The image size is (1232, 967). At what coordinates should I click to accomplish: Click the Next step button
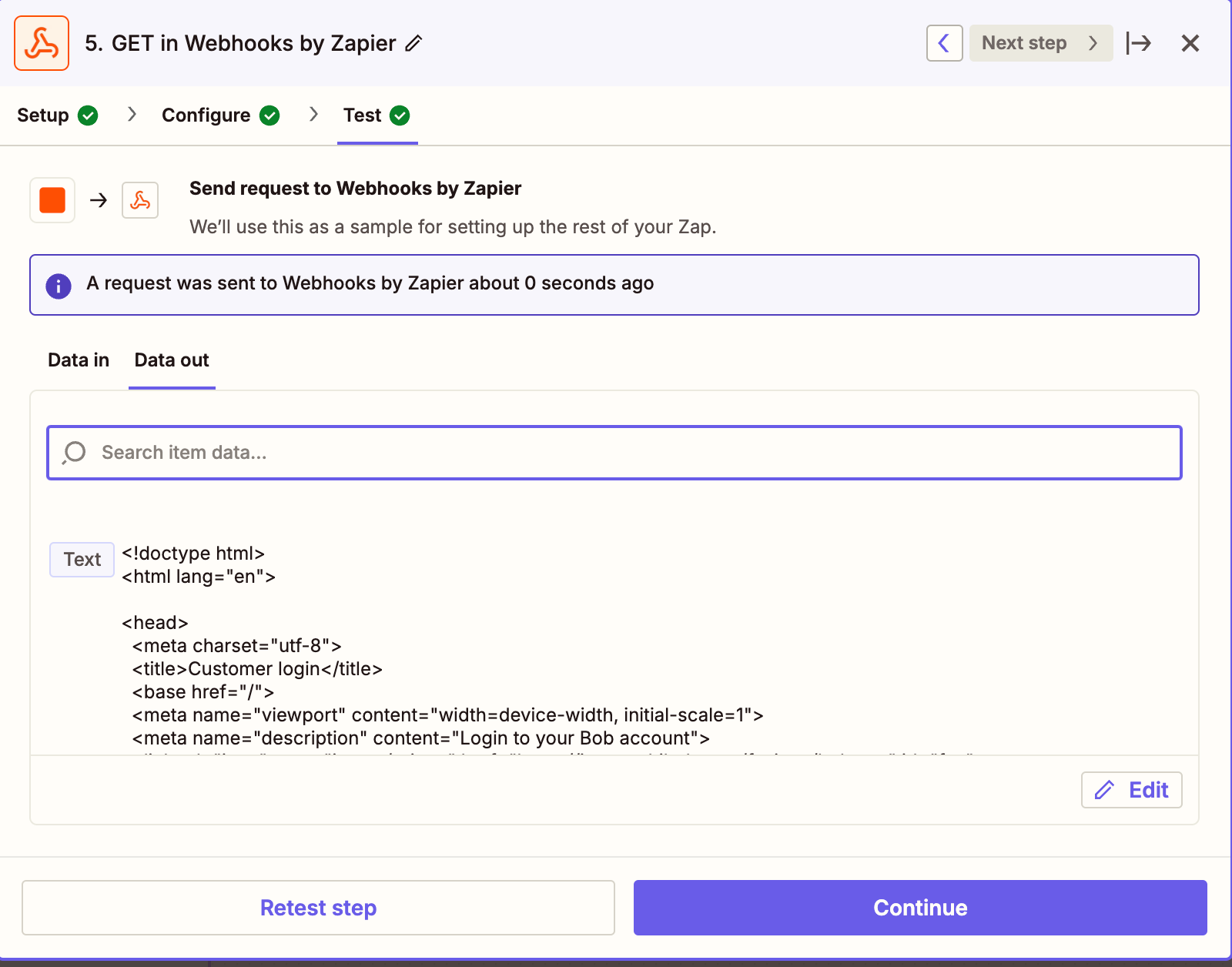[1040, 43]
